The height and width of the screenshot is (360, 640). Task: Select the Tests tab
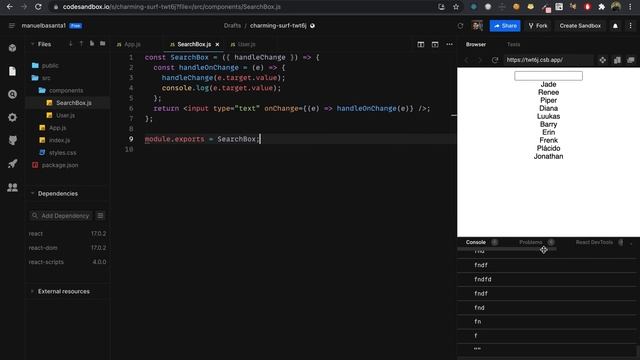[513, 44]
